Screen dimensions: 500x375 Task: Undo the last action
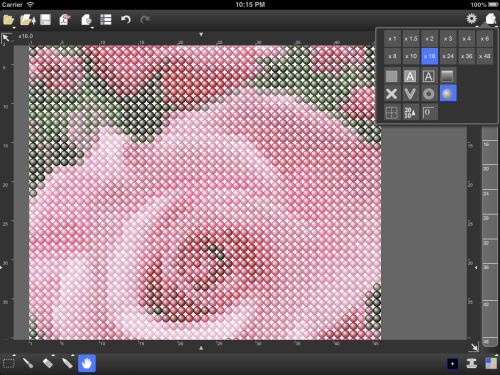coord(125,20)
